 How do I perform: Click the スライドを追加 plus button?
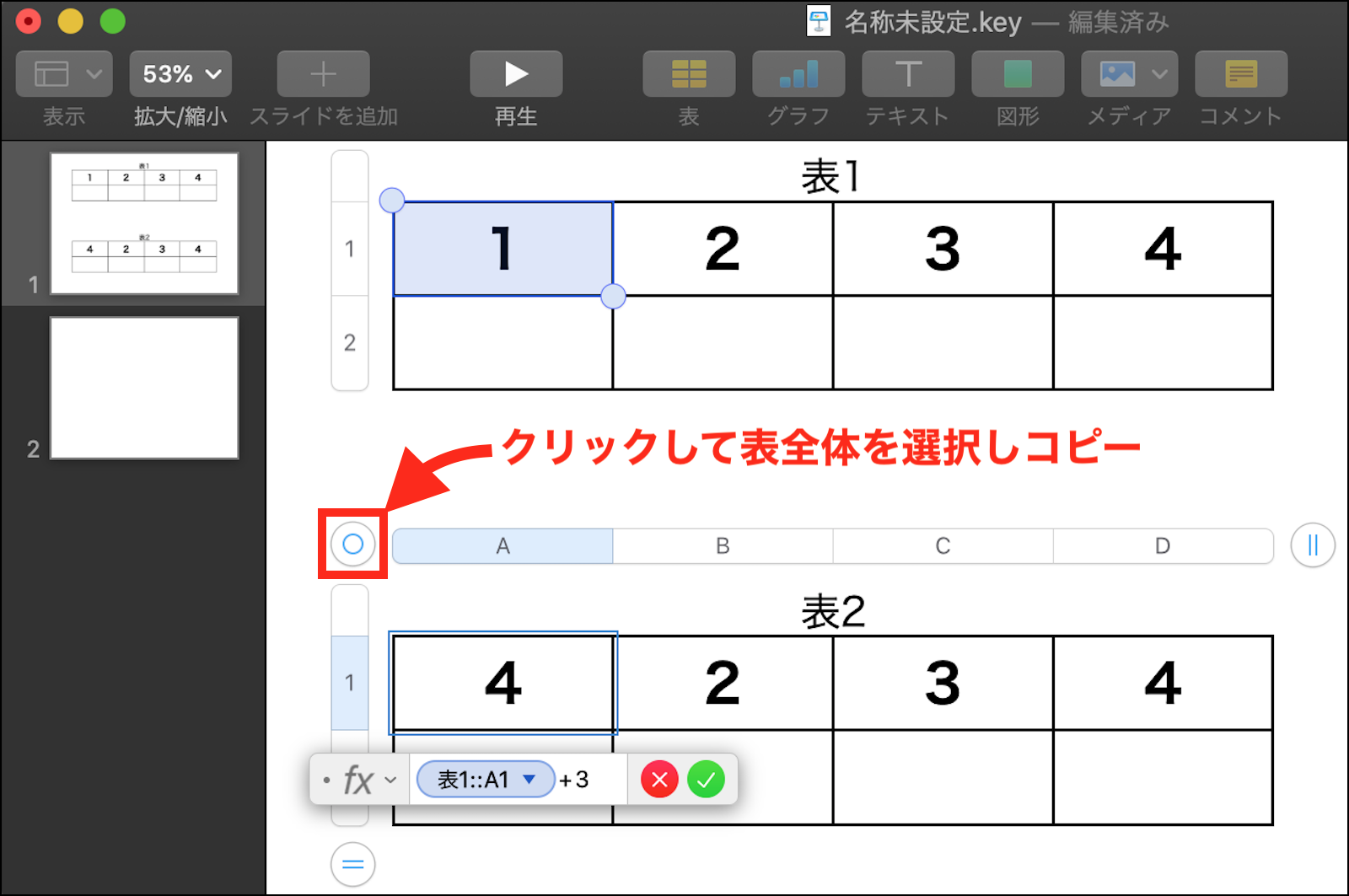pos(323,74)
